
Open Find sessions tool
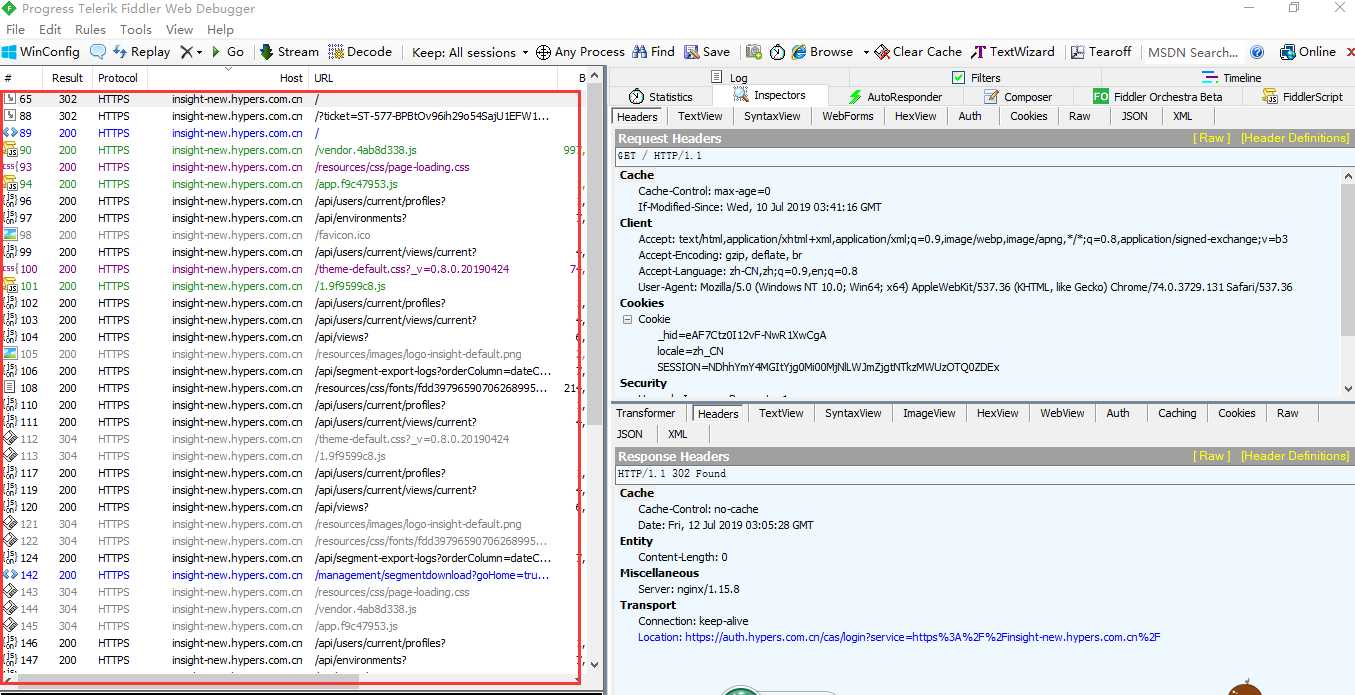653,52
